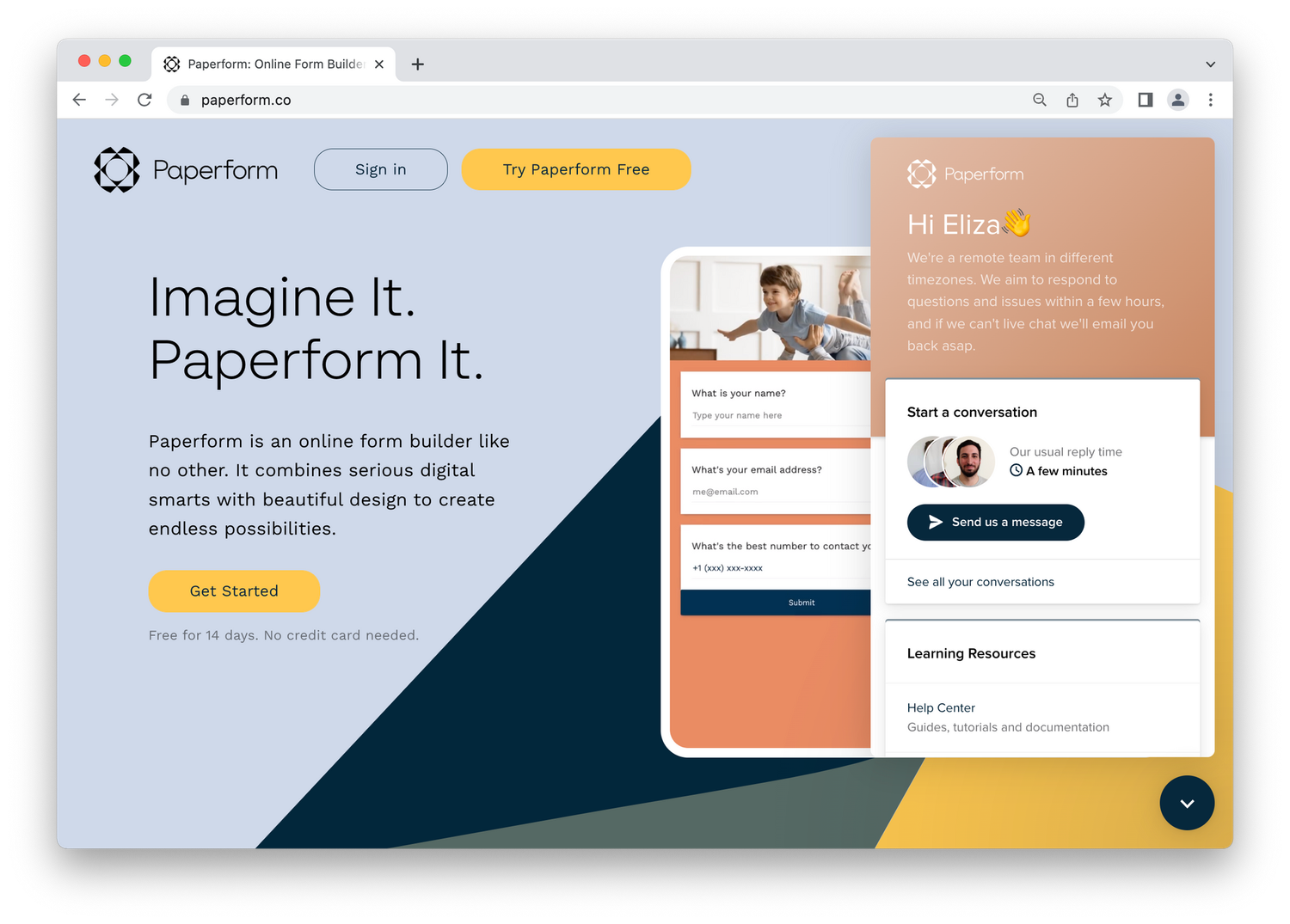Close the Paperform browser tab
The height and width of the screenshot is (924, 1290).
[x=379, y=64]
